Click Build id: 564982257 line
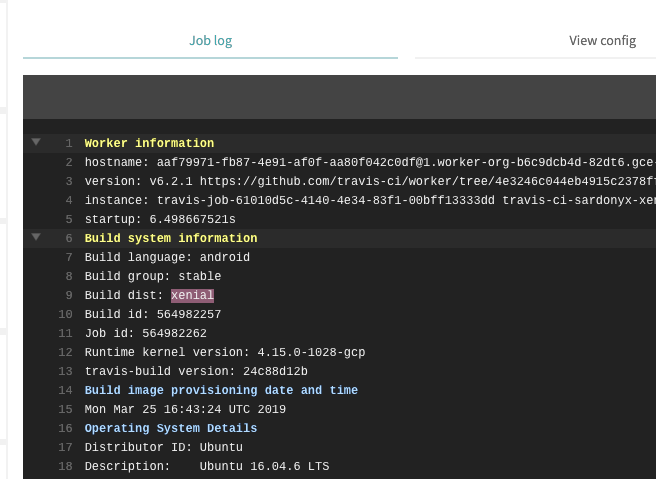Screen dimensions: 656x479 153,314
